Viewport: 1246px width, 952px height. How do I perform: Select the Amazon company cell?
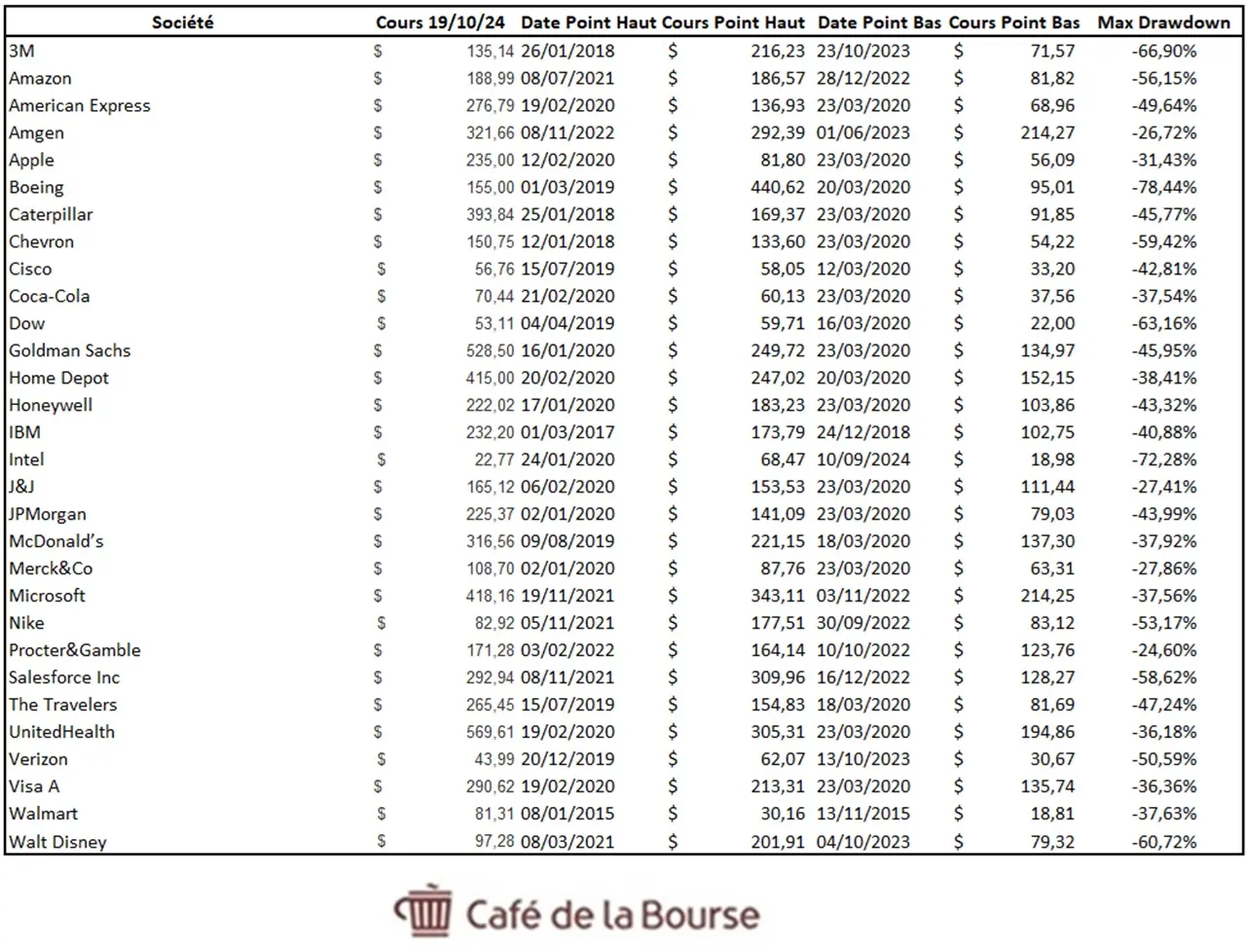pos(40,78)
